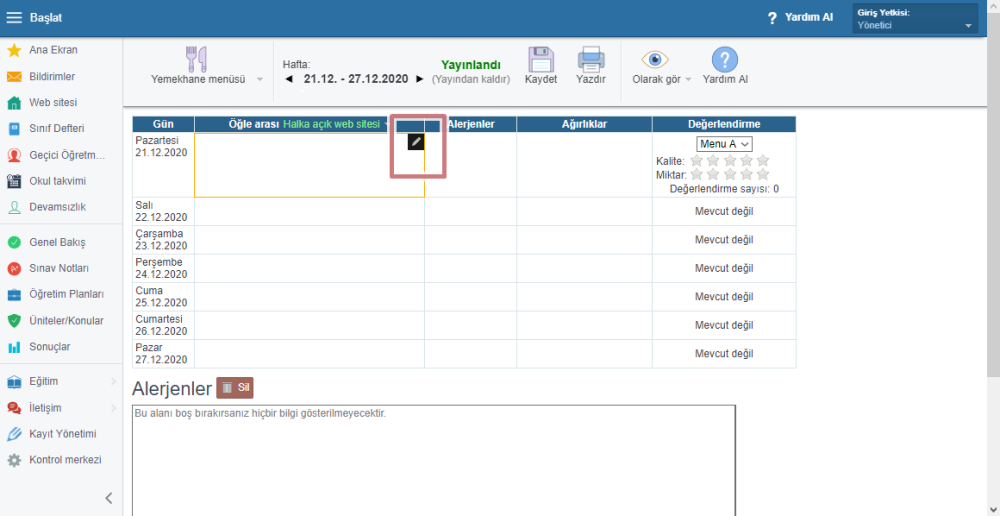The image size is (1000, 516).
Task: Click the Ağırlıklar column header
Action: [x=584, y=124]
